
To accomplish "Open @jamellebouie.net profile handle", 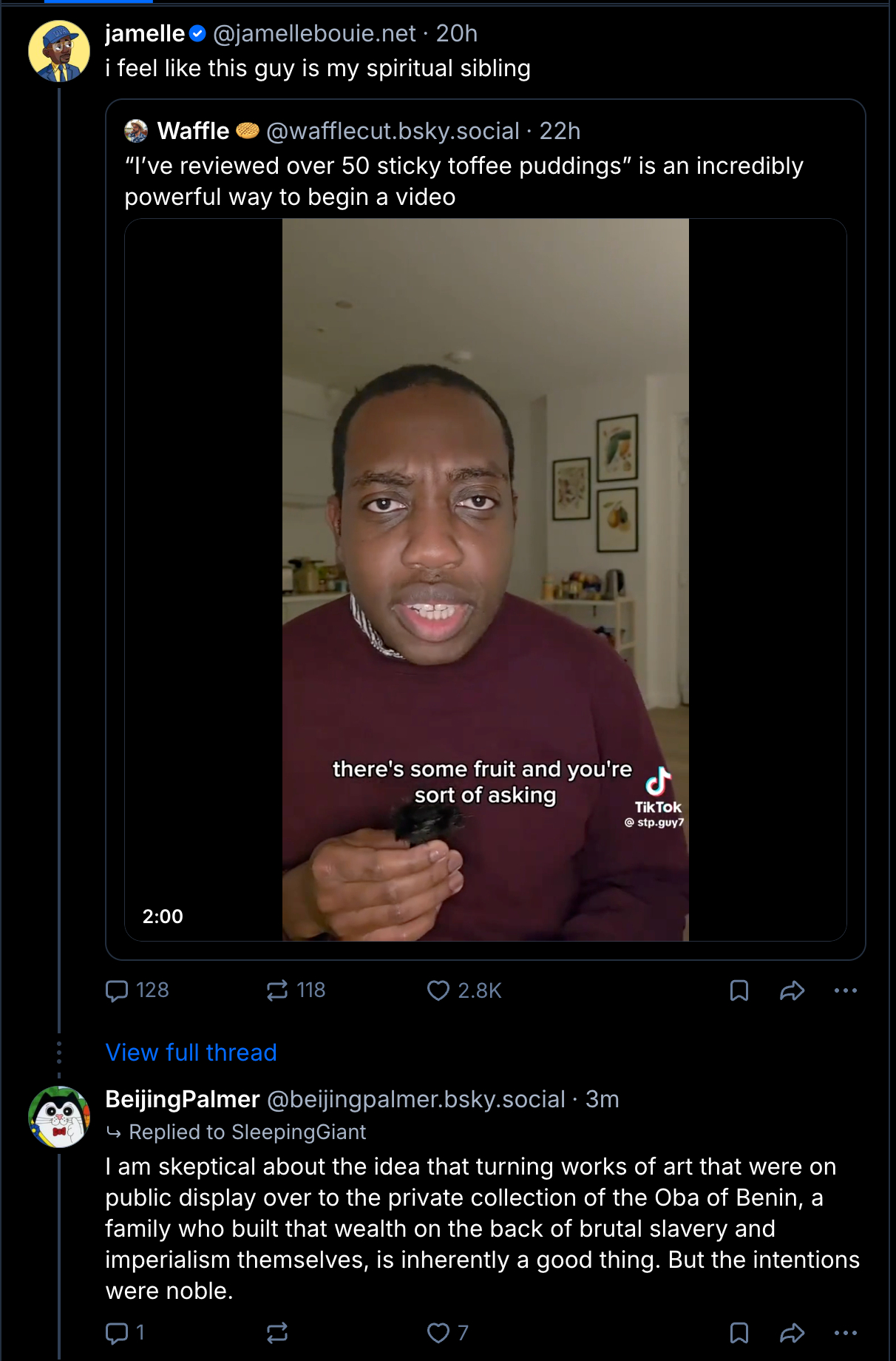I will (314, 33).
